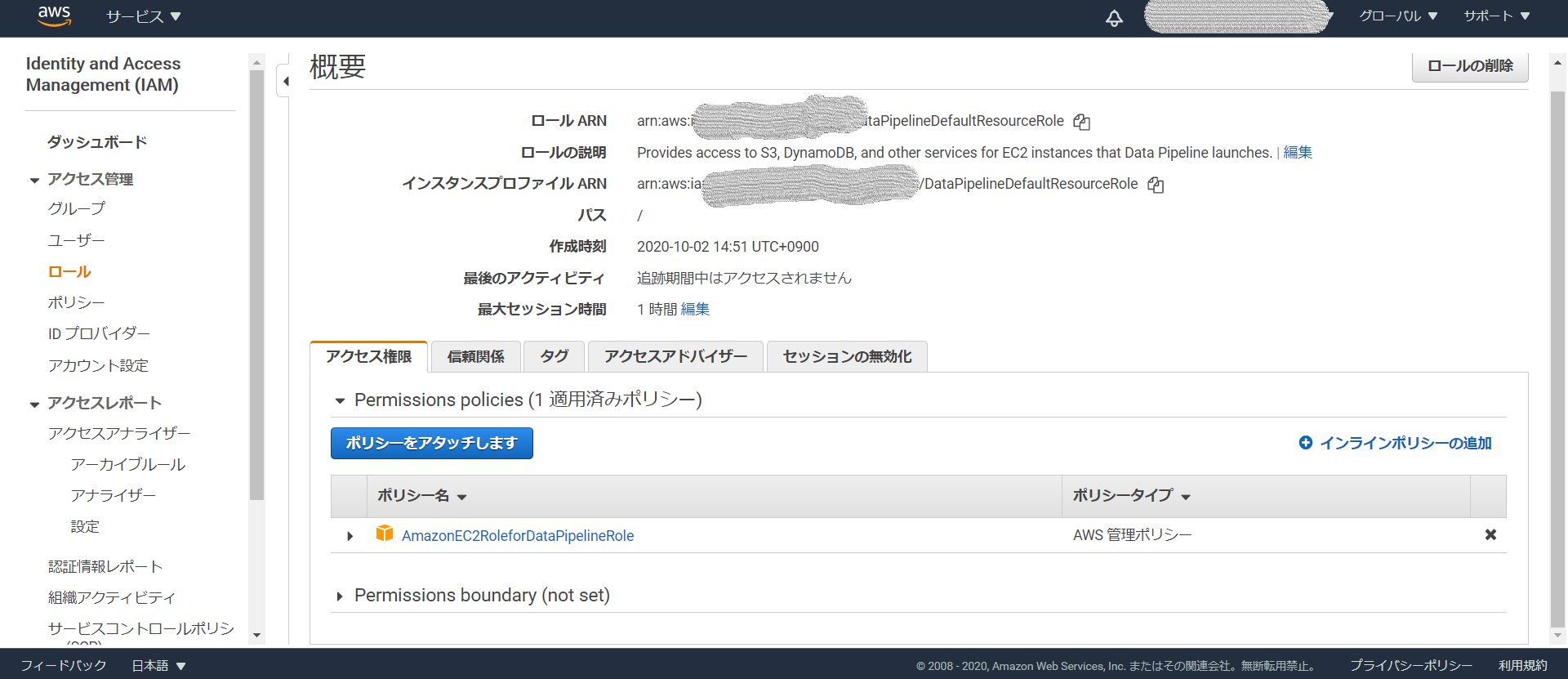Open the AmazonEC2RoleforDataPipelineRole policy link
1568x679 pixels.
518,536
